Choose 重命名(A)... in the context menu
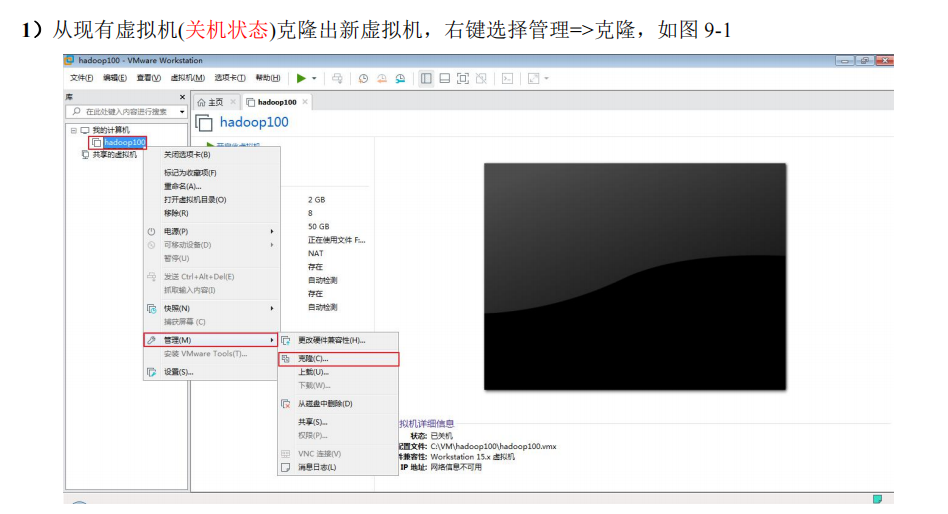 click(211, 186)
